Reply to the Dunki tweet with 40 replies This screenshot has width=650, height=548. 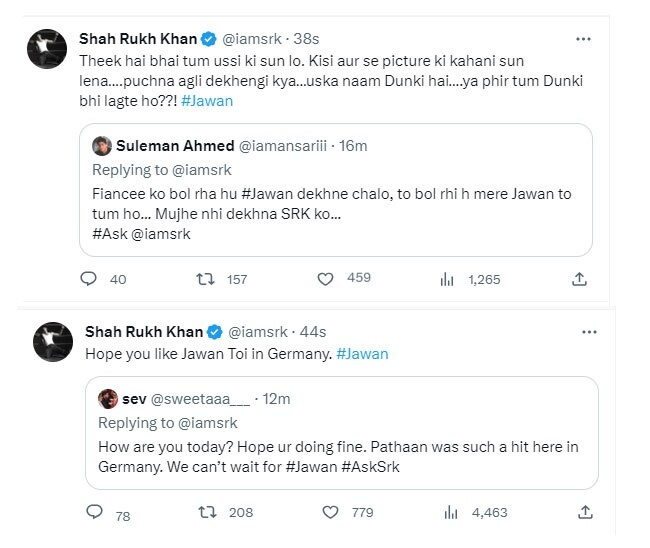tap(88, 279)
